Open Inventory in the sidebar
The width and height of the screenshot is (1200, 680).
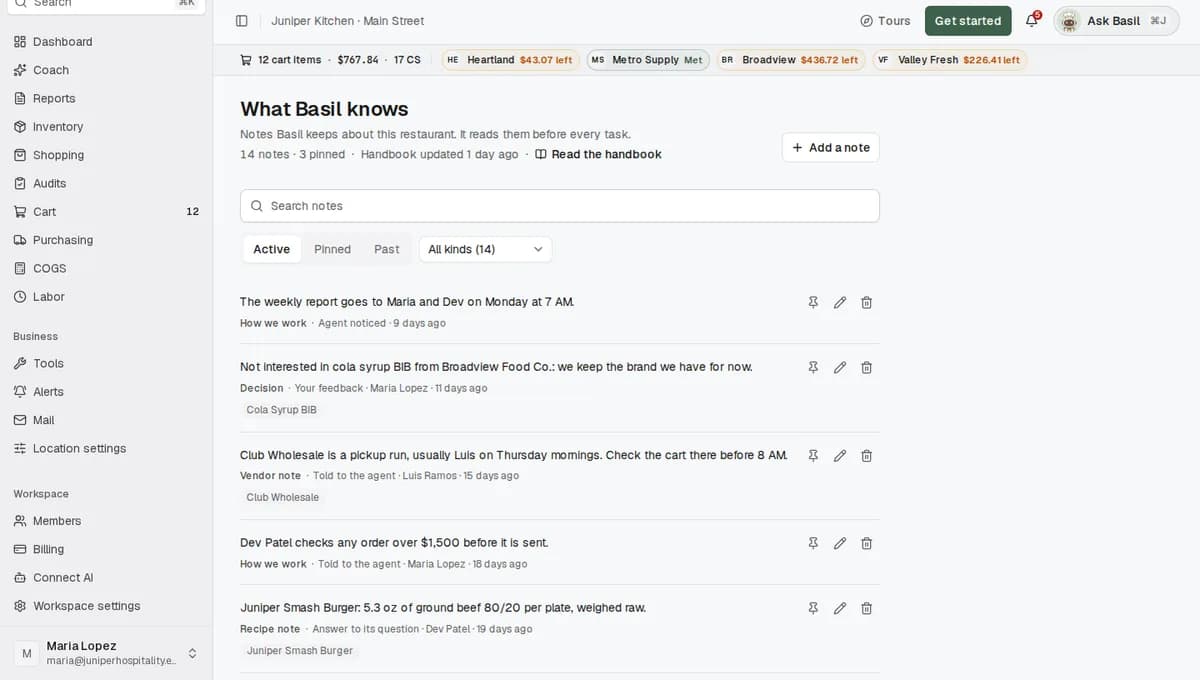[106, 127]
